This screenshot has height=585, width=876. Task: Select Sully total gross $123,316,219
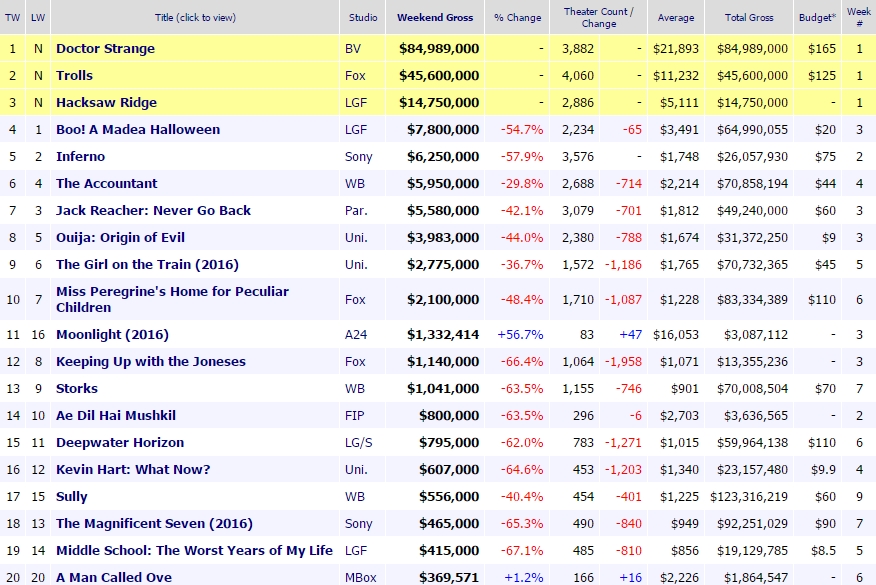749,497
